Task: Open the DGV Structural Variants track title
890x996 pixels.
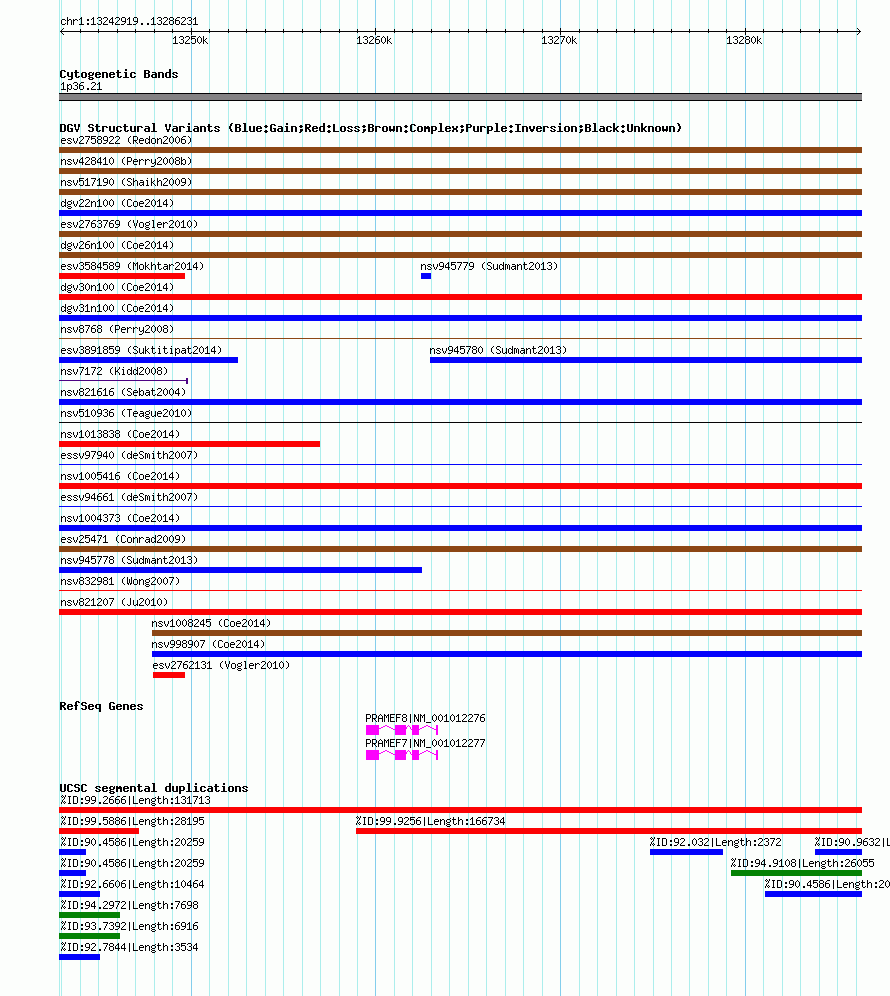Action: tap(370, 128)
